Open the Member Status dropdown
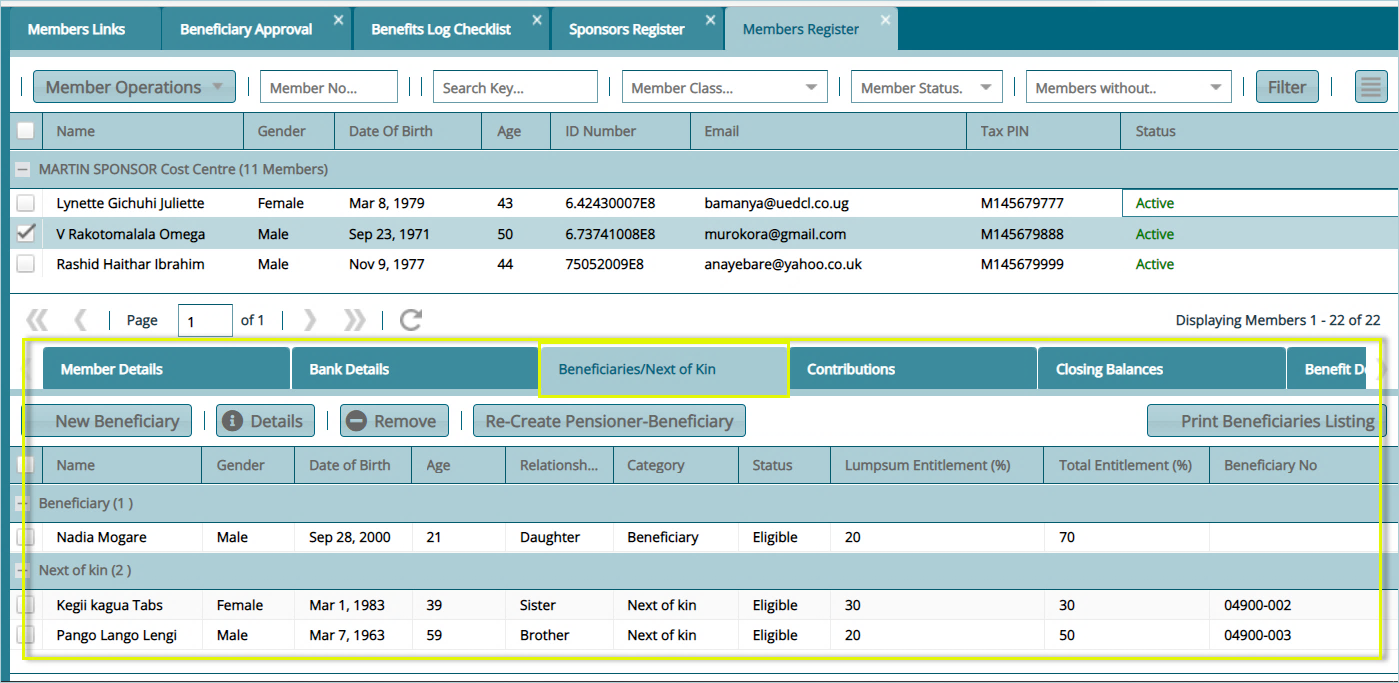 986,88
